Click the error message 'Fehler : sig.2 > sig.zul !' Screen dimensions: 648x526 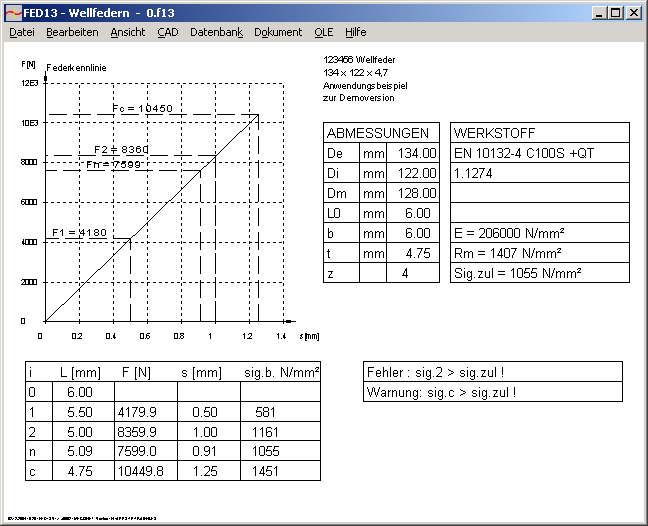(x=491, y=372)
